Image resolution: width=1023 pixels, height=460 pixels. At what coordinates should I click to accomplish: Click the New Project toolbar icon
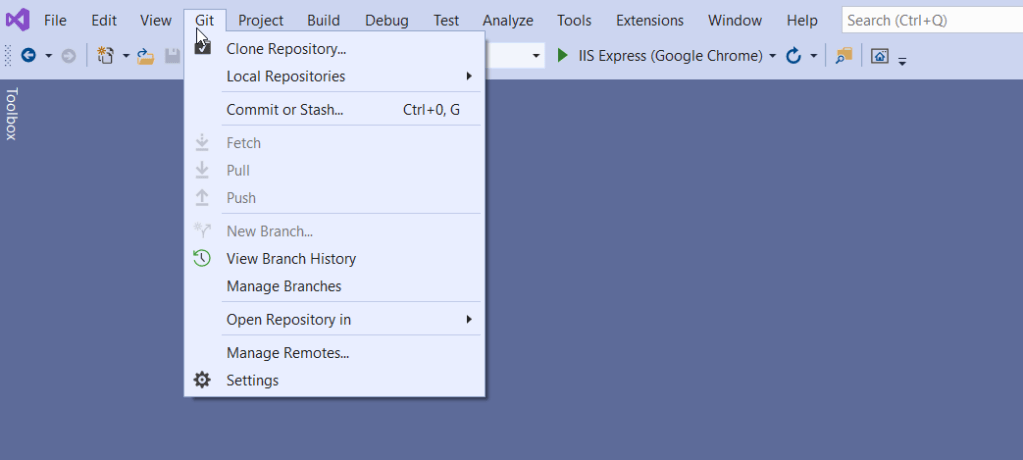[x=105, y=56]
